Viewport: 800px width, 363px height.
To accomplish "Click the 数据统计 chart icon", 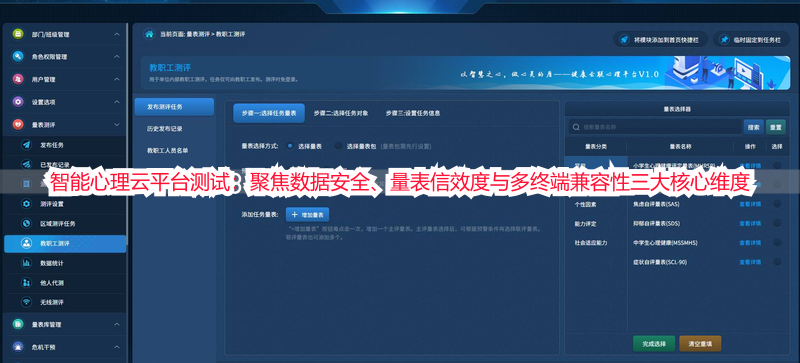I will tap(27, 263).
